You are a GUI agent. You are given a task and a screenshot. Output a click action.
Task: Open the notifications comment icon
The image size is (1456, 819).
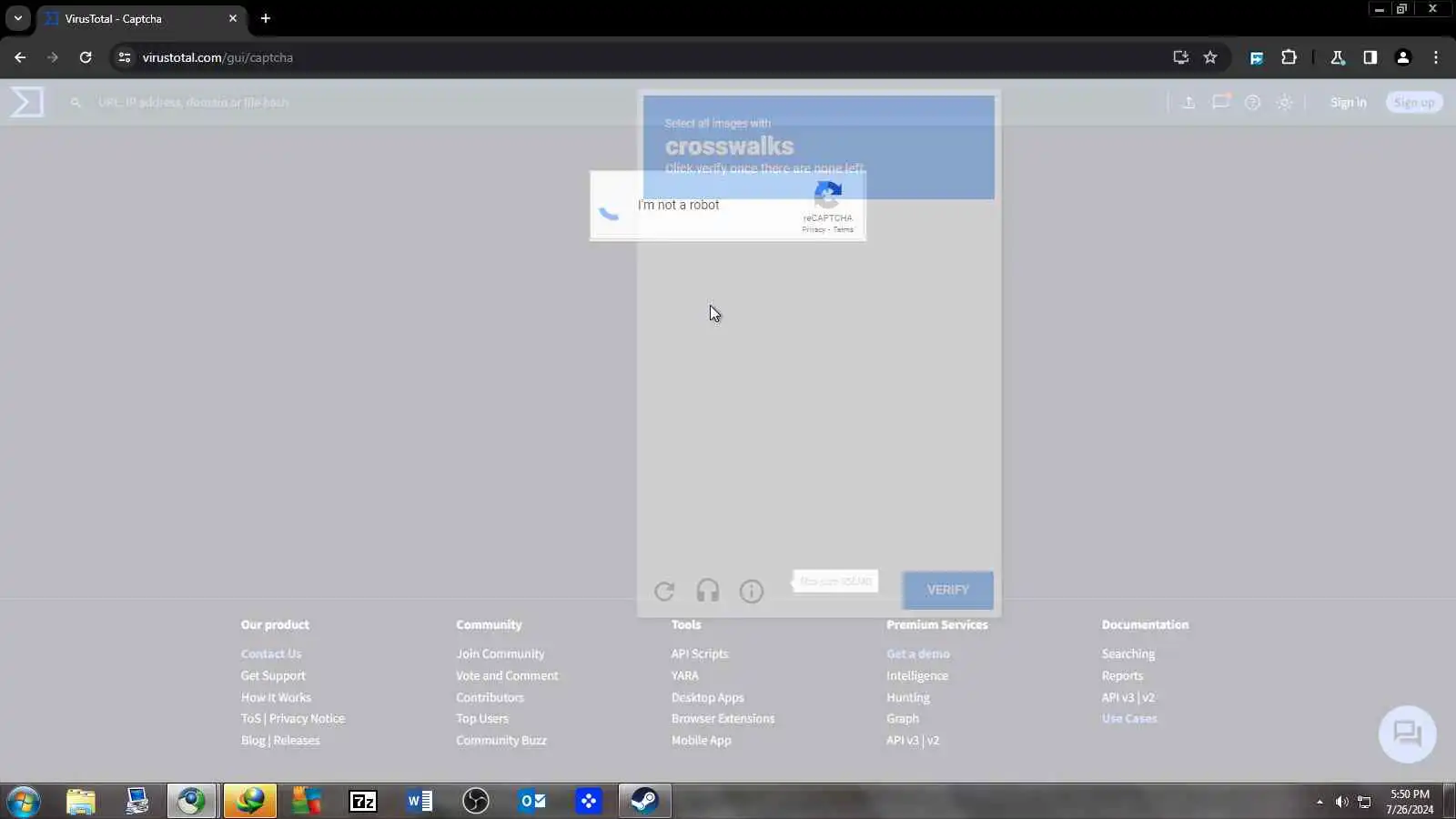(x=1220, y=102)
